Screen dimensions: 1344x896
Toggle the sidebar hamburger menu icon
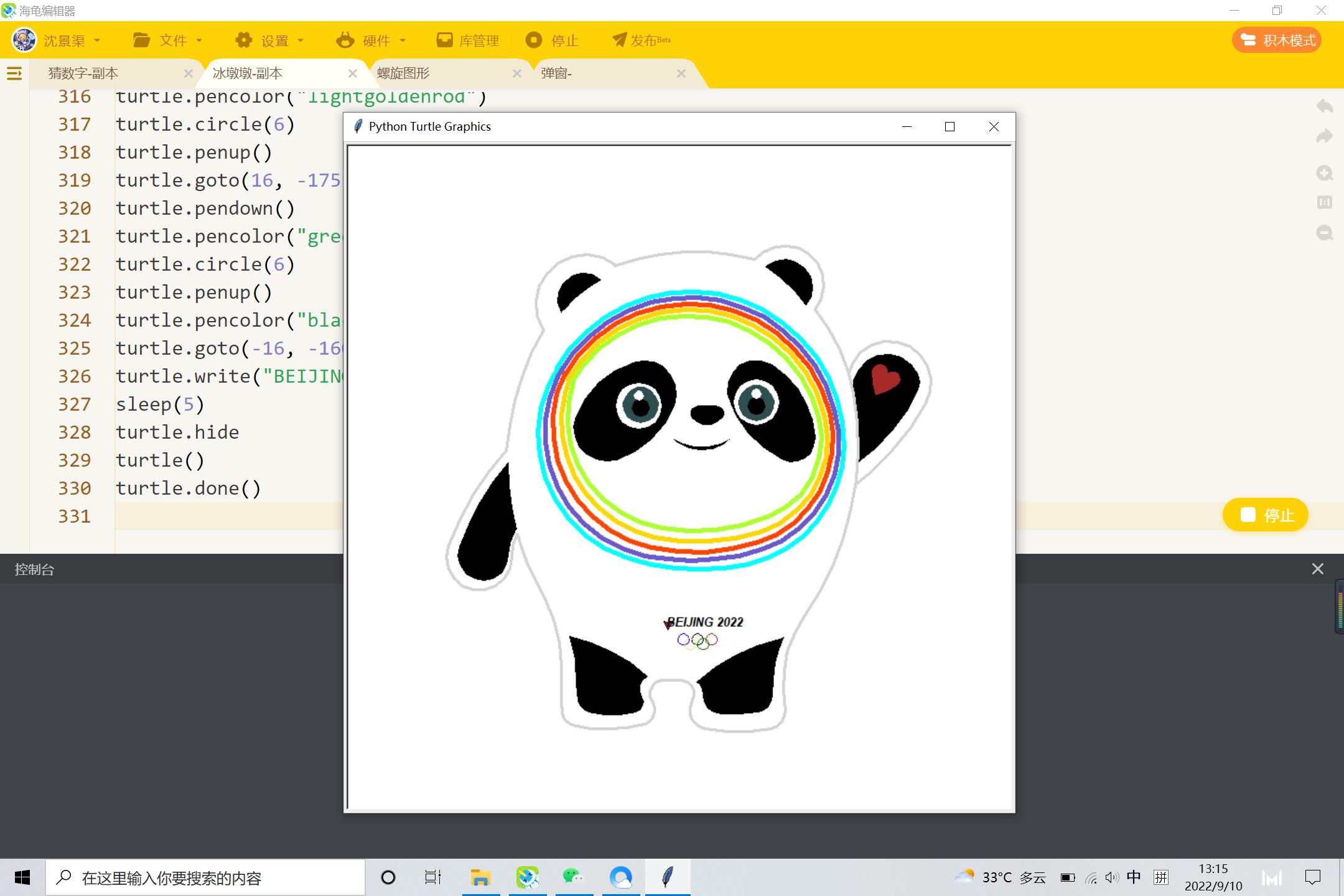click(x=14, y=73)
